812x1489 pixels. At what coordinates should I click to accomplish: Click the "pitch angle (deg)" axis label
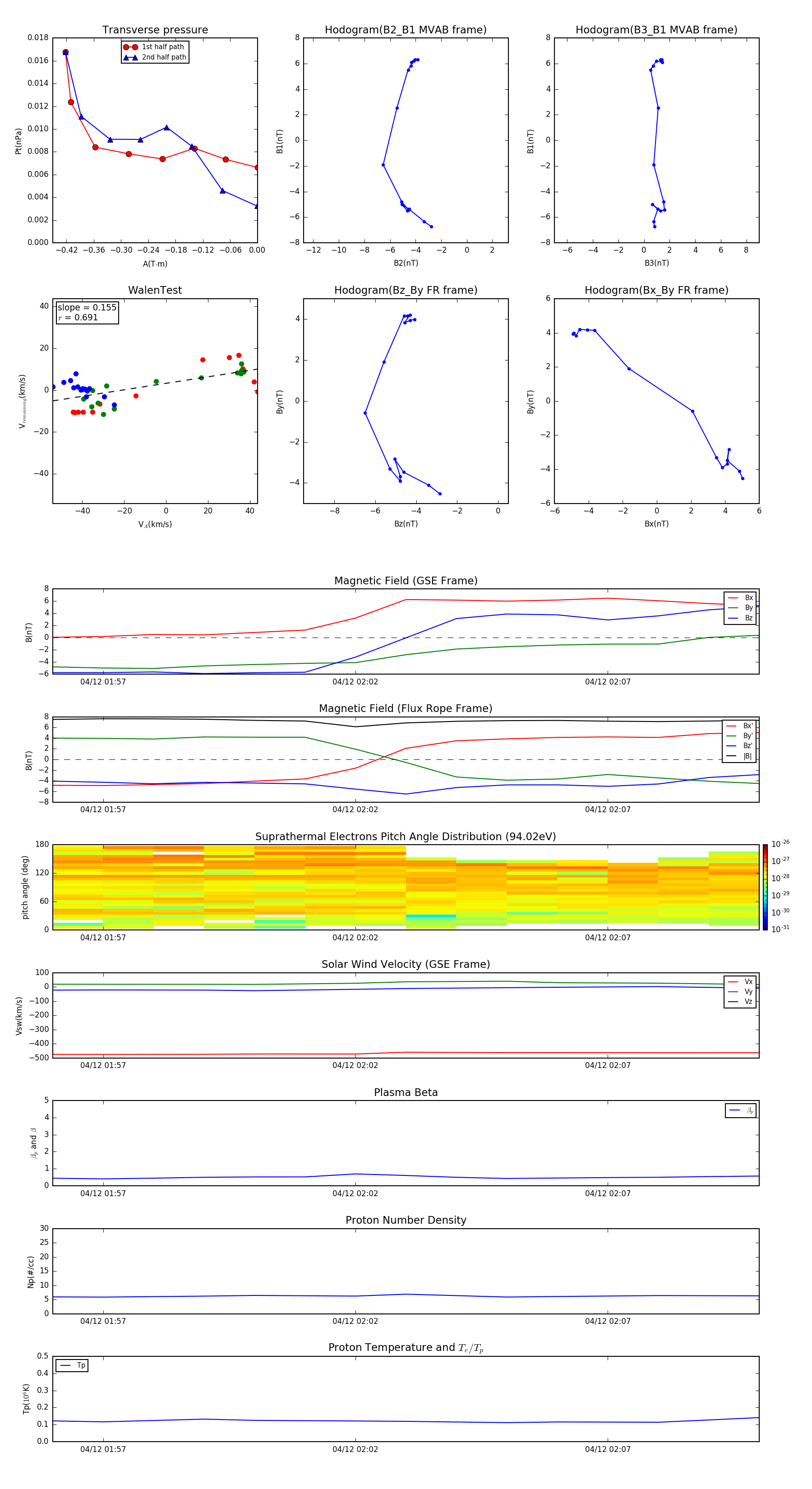point(25,887)
